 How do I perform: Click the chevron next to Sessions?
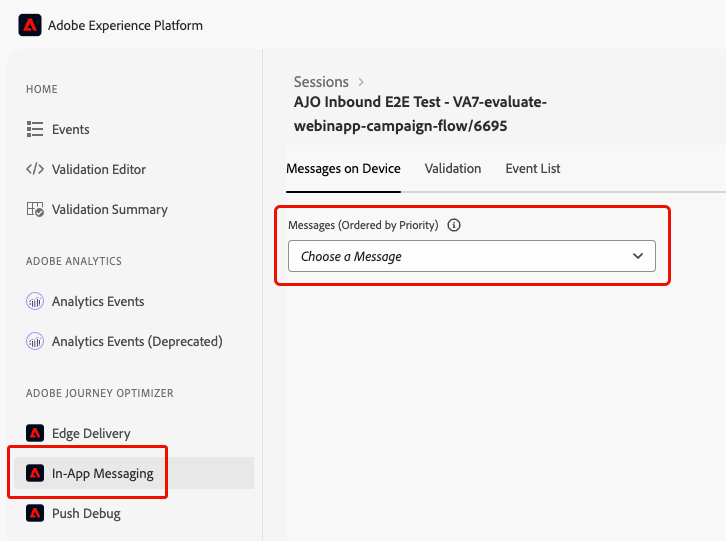click(x=361, y=82)
